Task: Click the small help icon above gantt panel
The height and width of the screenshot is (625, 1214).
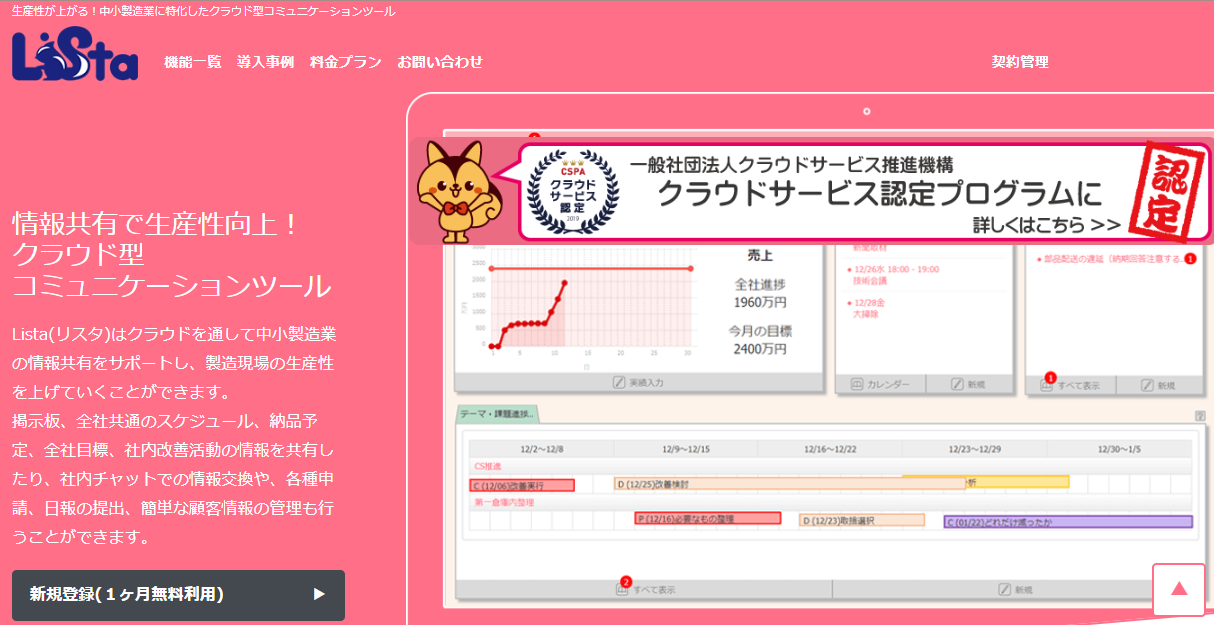Action: click(1199, 416)
